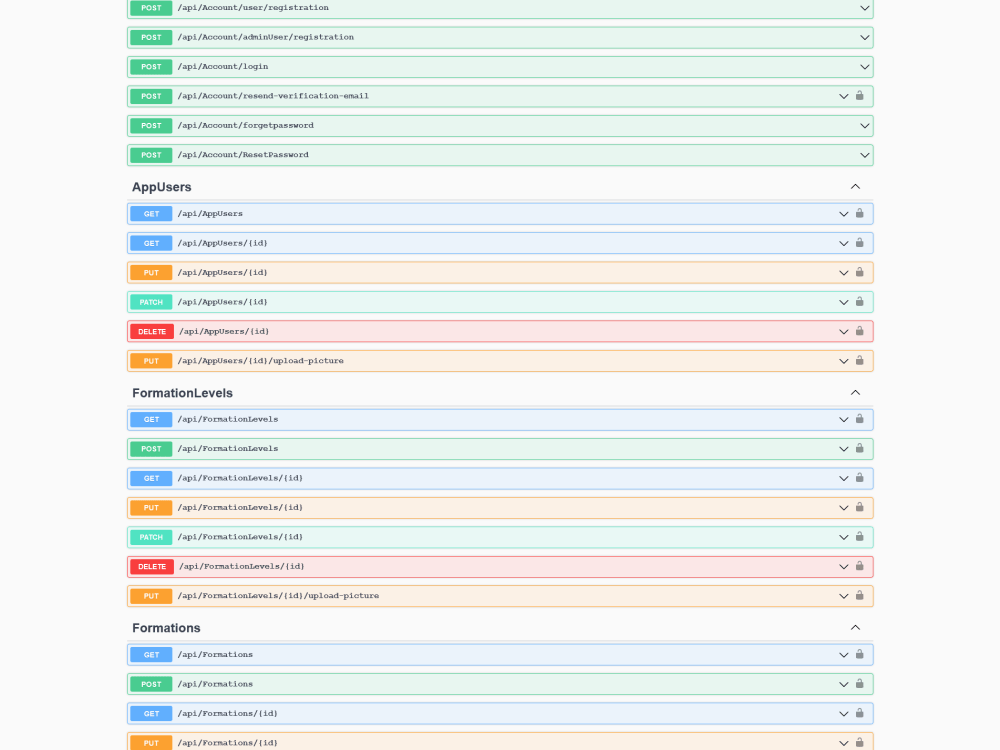Click GET badge of /api/AppUsers

[151, 214]
